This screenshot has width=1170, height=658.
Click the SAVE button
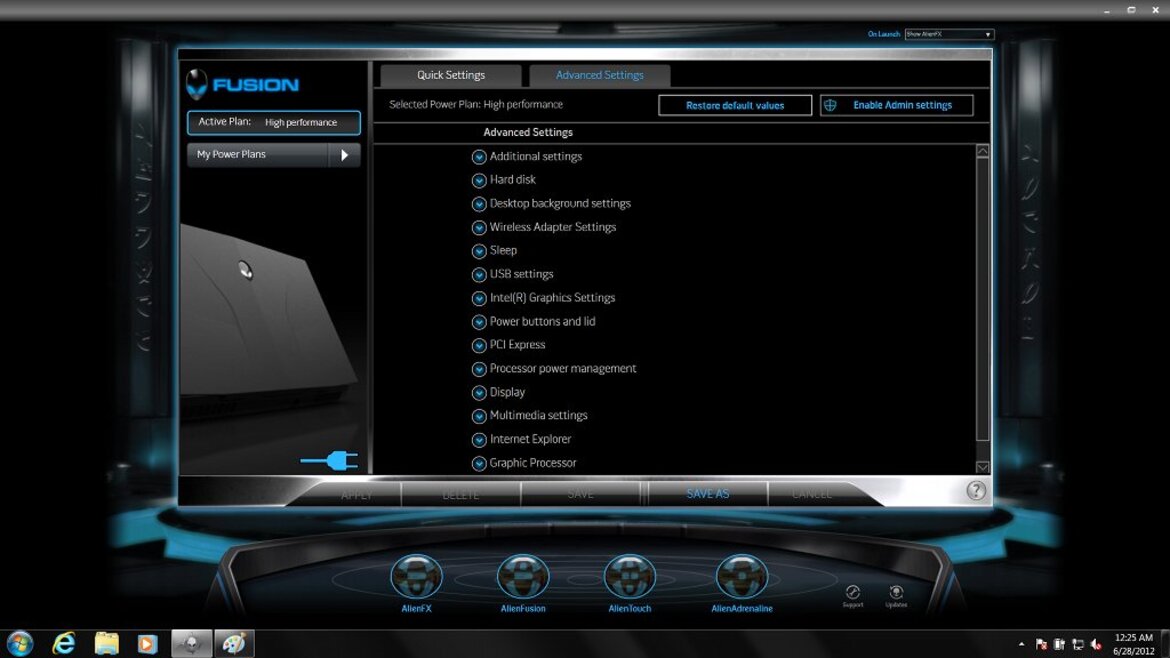(x=581, y=495)
